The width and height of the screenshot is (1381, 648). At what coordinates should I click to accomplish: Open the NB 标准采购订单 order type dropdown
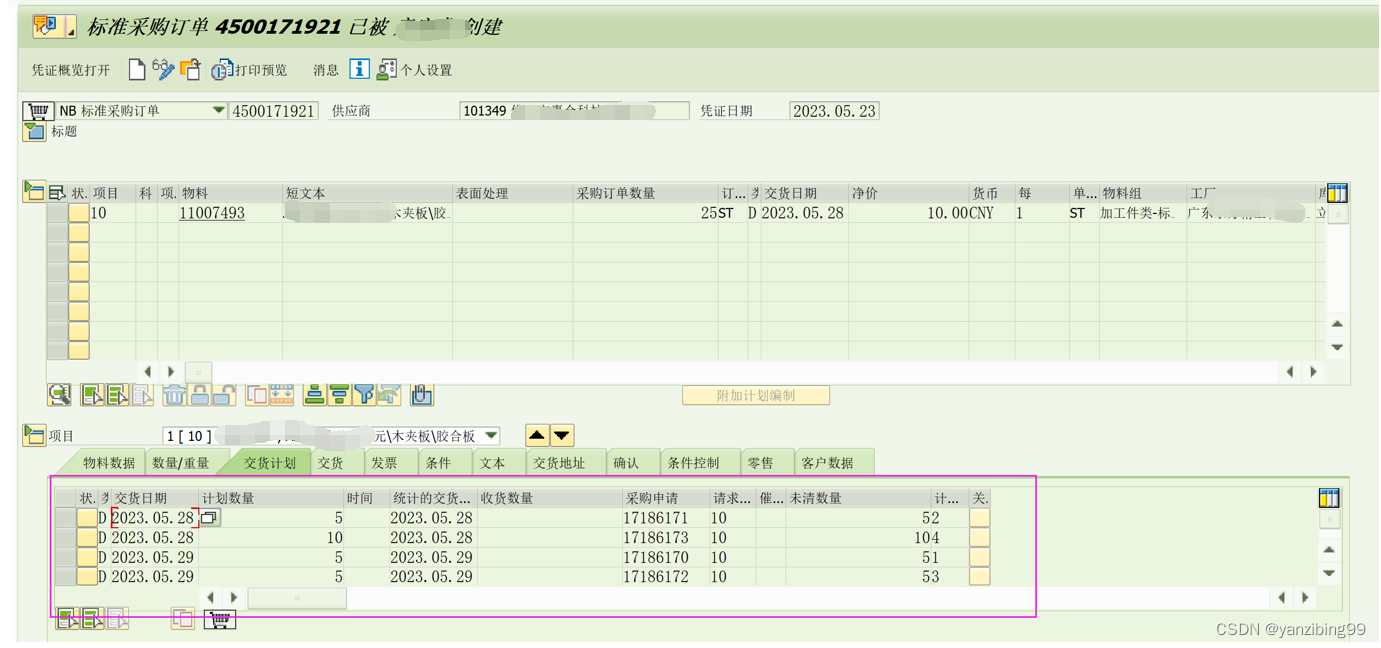tap(220, 110)
